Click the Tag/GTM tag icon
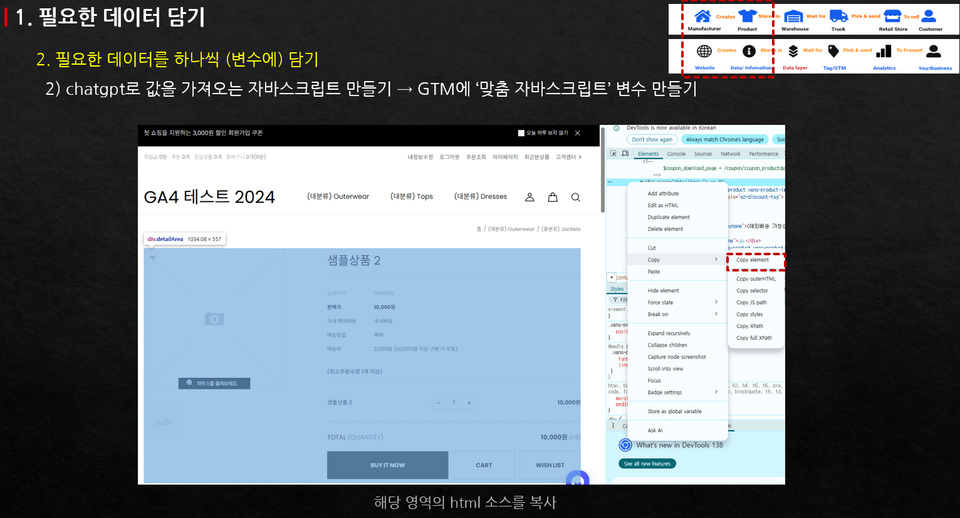This screenshot has width=960, height=518. [833, 51]
